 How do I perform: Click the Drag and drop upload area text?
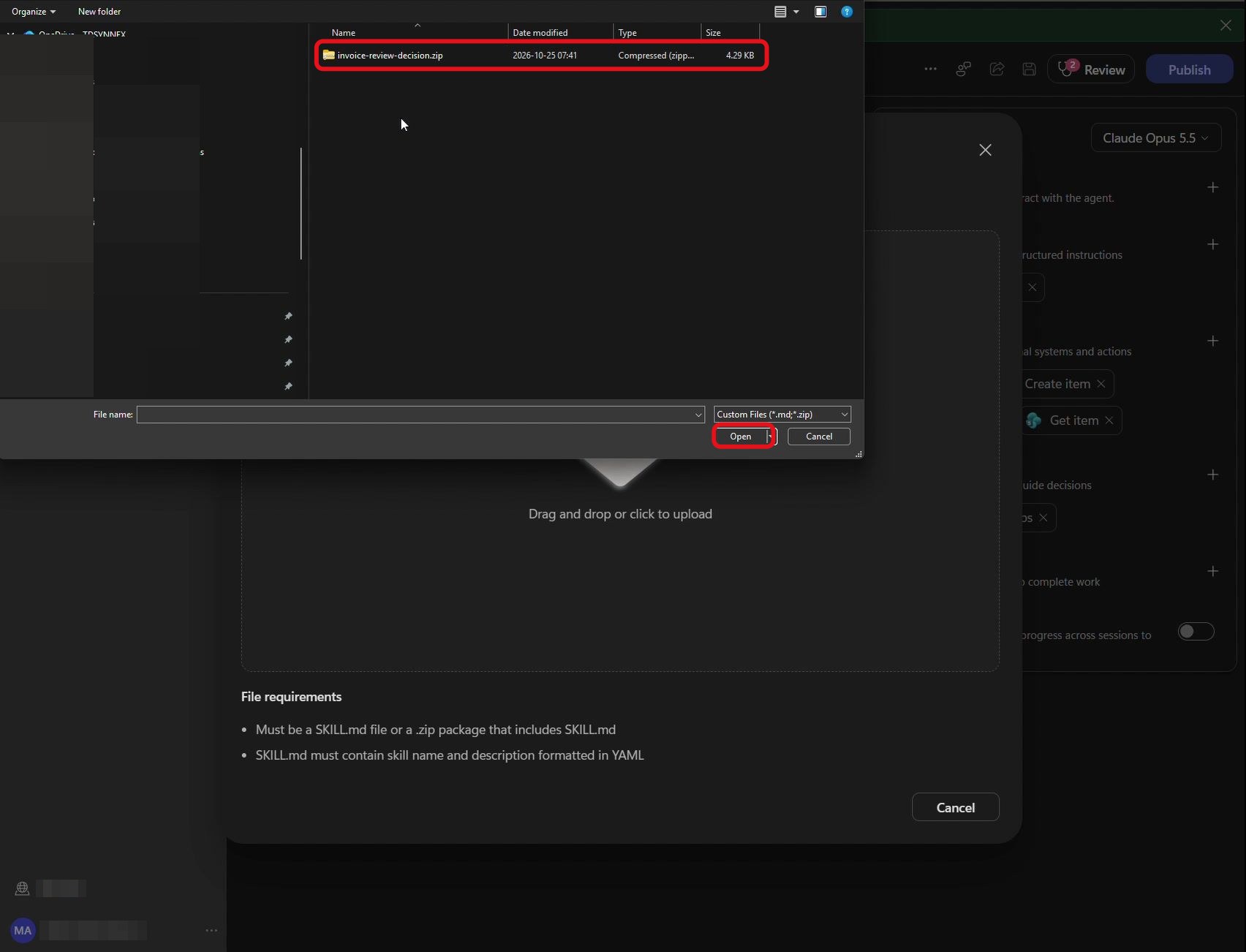[x=620, y=514]
